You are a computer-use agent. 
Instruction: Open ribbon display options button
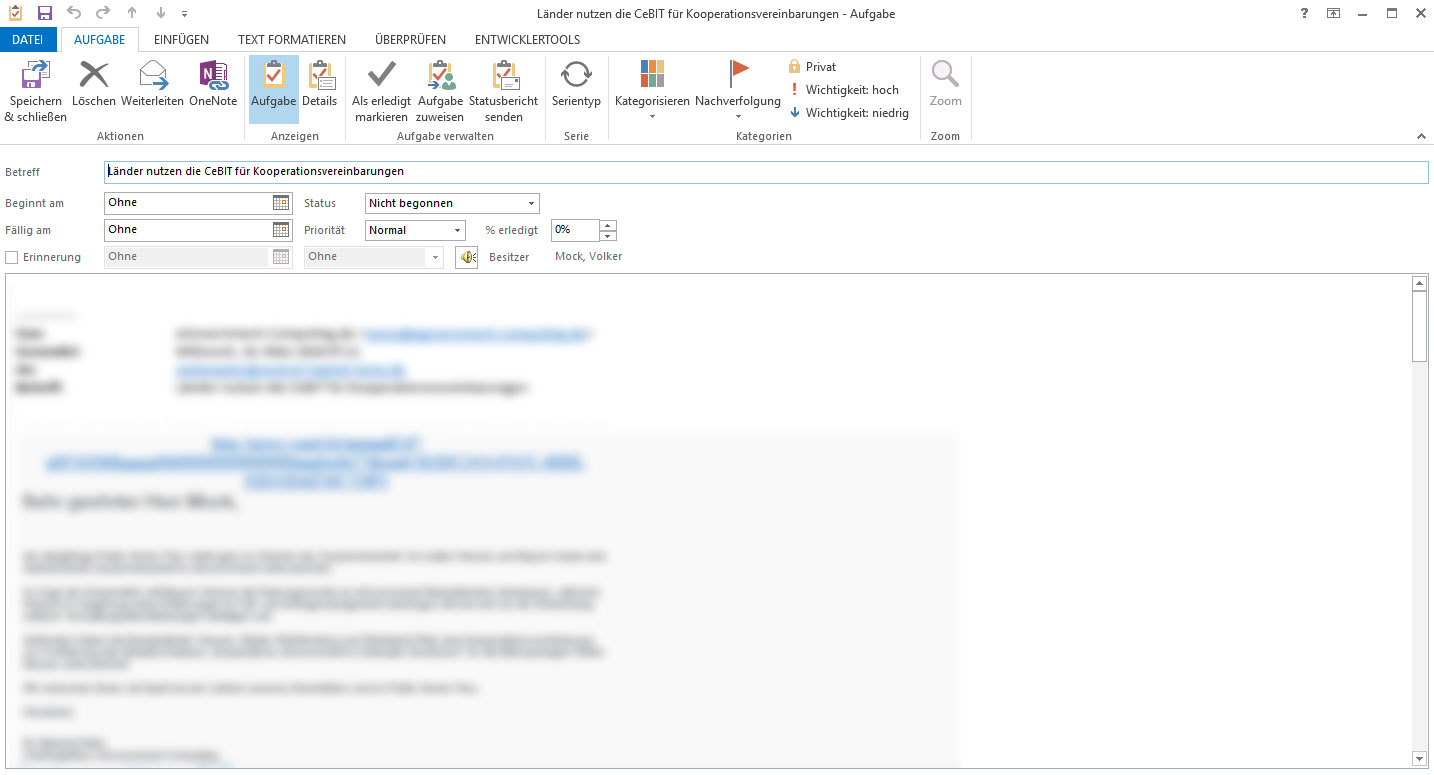1333,13
